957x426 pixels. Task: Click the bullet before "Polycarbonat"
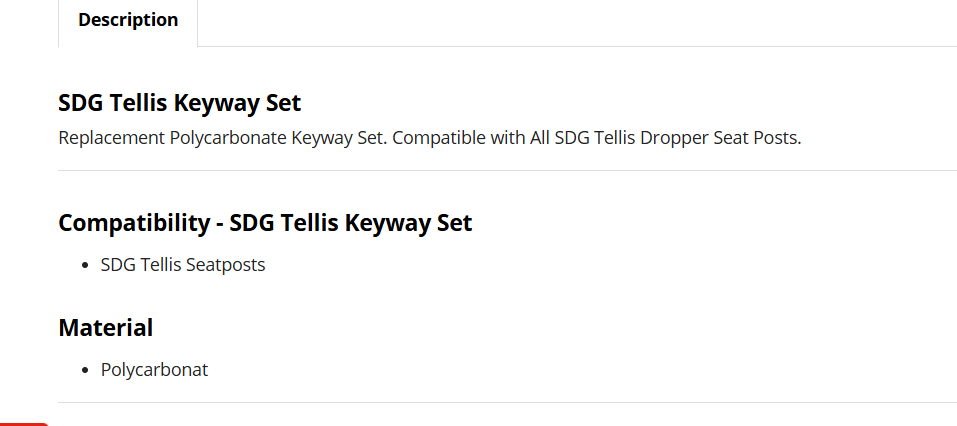pos(87,370)
